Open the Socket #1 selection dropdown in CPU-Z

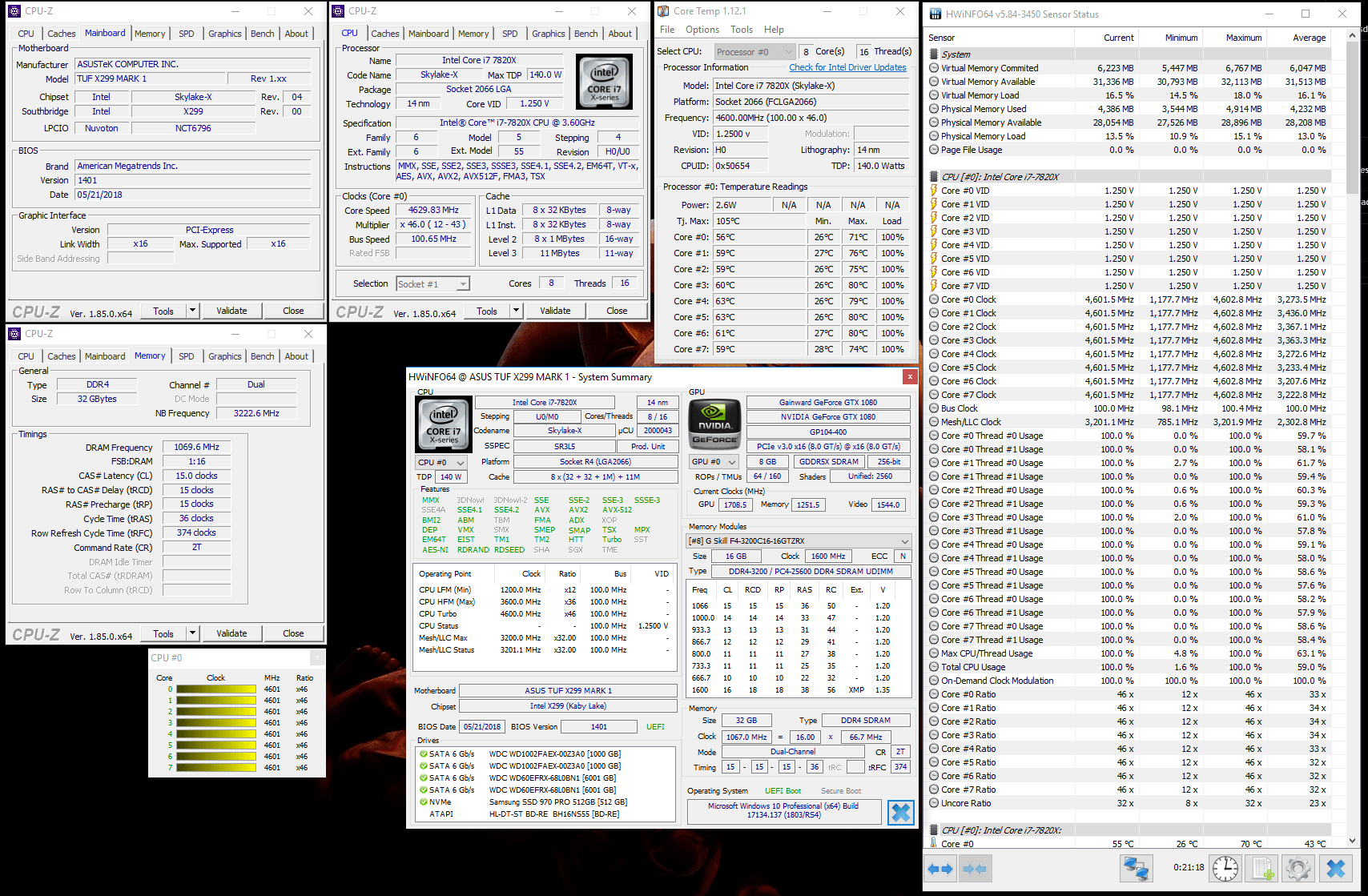tap(433, 284)
